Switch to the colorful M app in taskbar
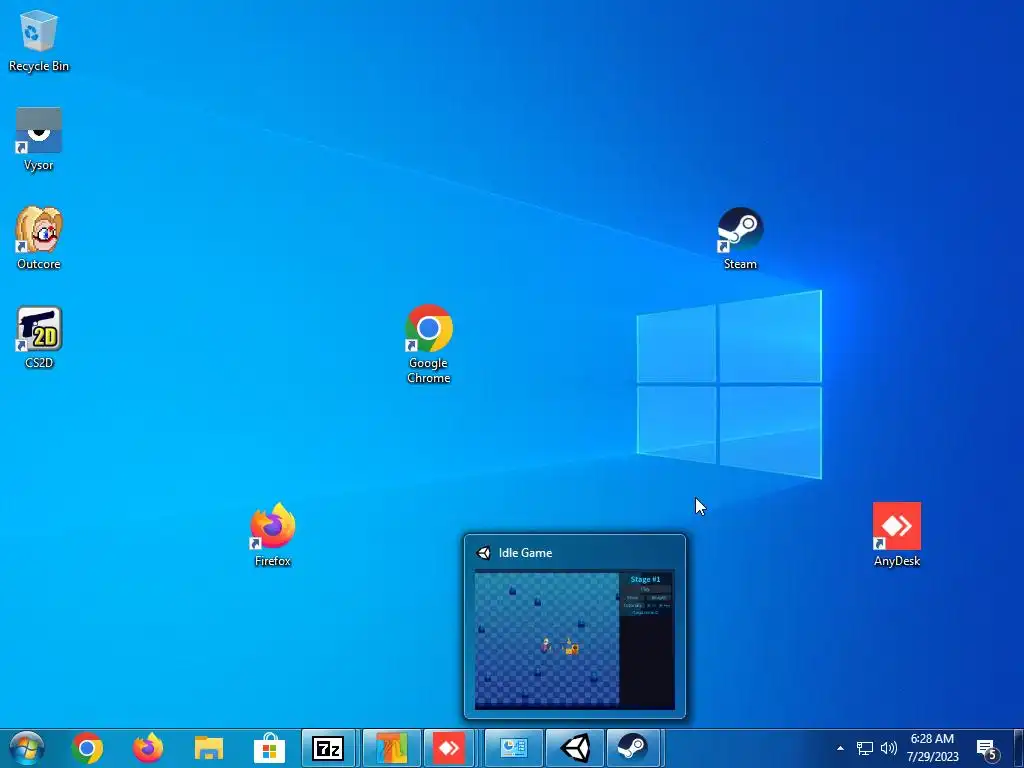This screenshot has height=768, width=1024. [390, 748]
